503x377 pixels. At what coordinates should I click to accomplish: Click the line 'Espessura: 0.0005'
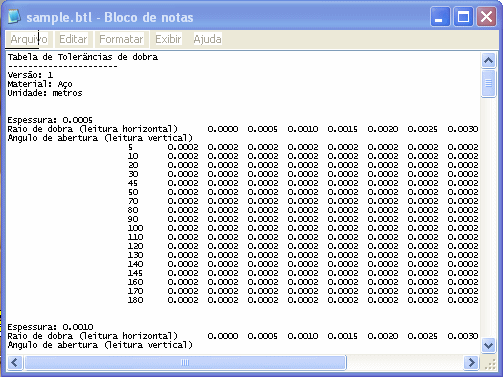50,120
